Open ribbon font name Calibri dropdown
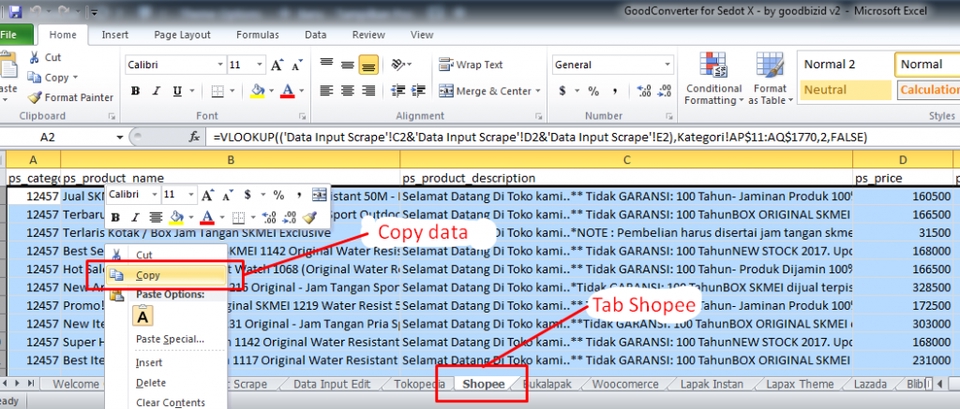Image resolution: width=960 pixels, height=409 pixels. point(220,64)
